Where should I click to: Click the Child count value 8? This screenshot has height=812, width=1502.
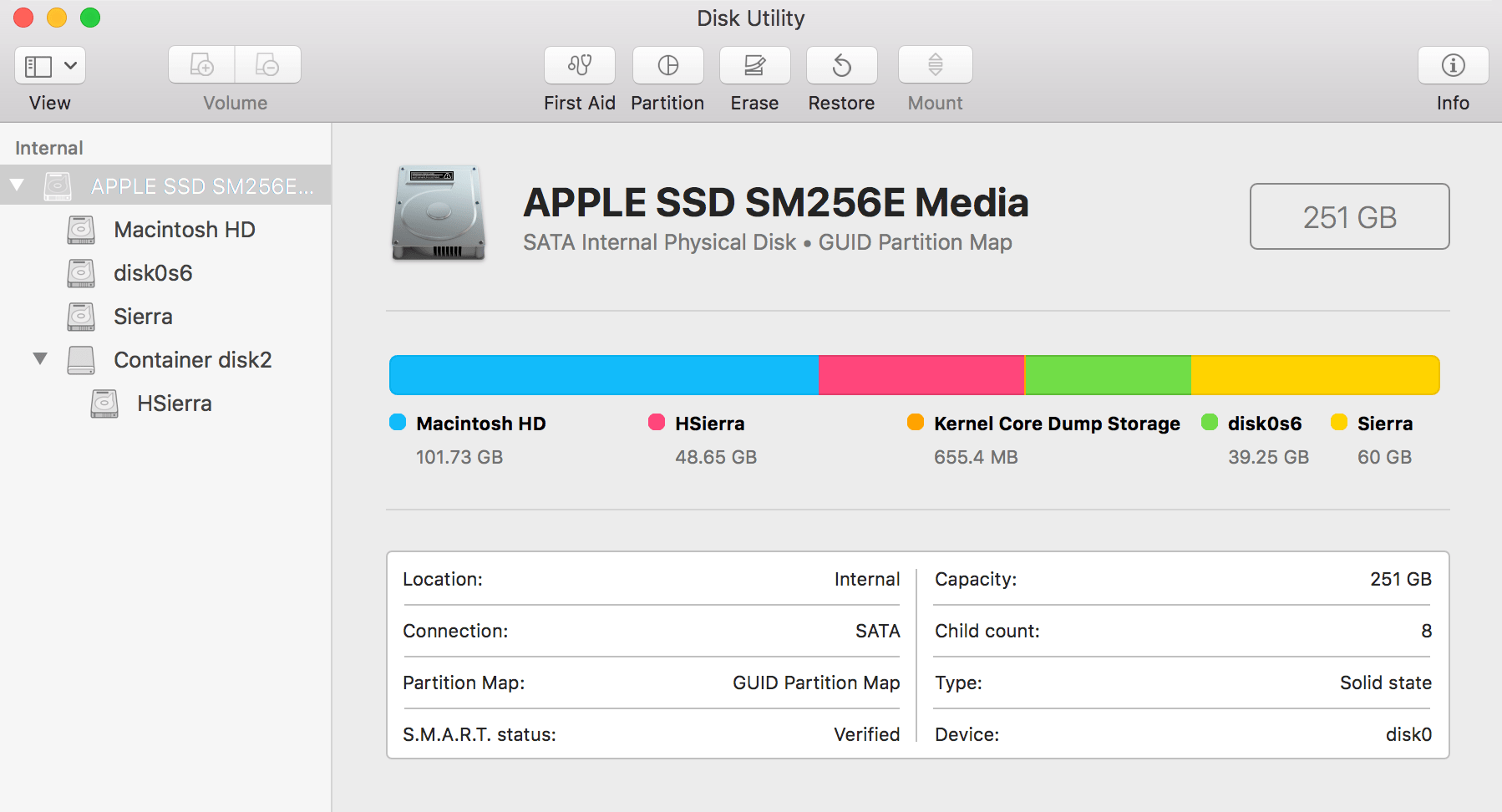(x=1427, y=631)
